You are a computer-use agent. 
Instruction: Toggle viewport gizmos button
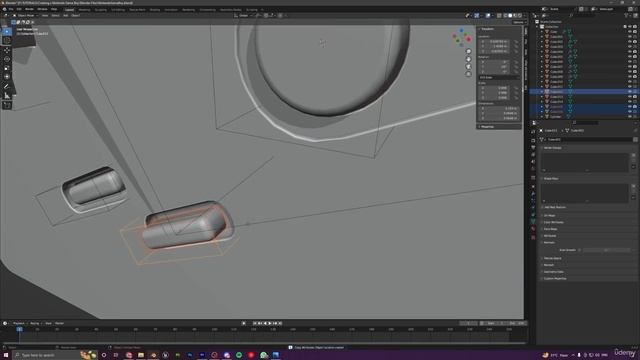pyautogui.click(x=477, y=16)
